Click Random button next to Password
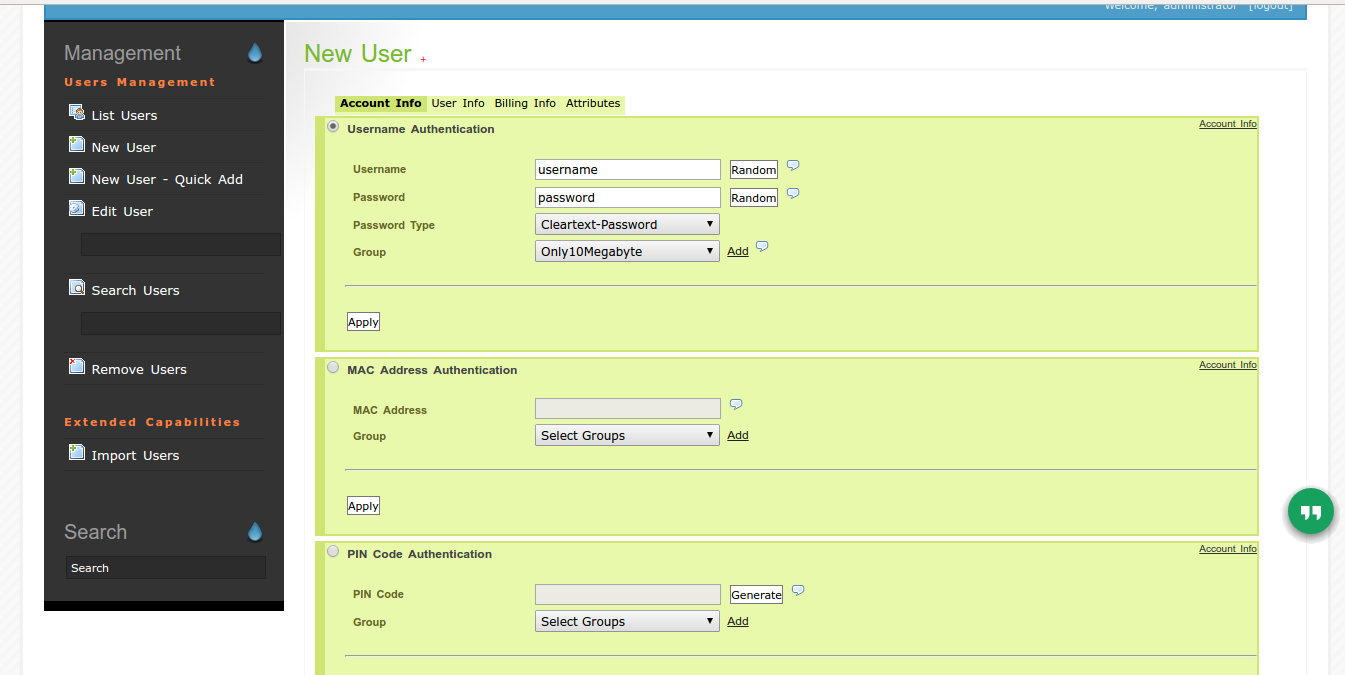This screenshot has width=1345, height=675. click(753, 198)
